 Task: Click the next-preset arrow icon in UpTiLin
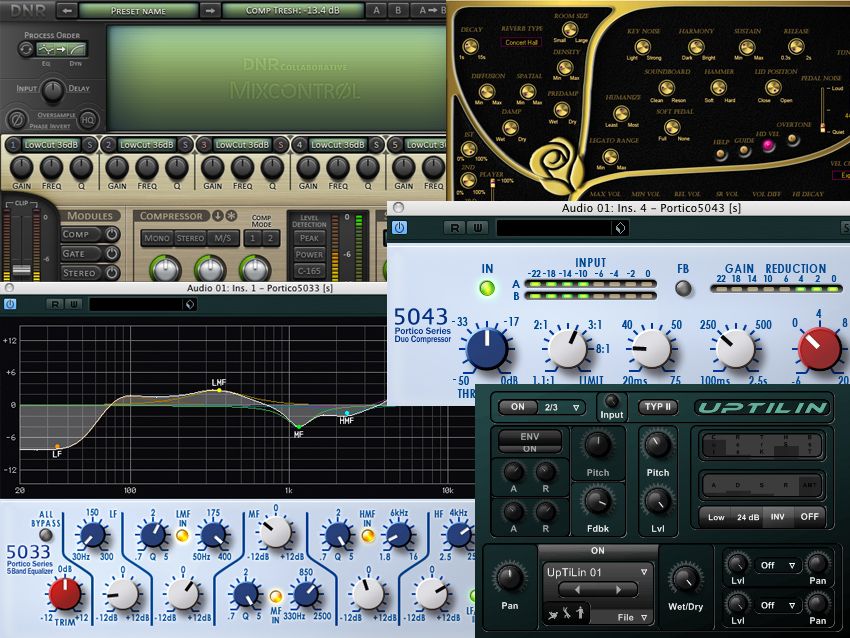(x=618, y=590)
